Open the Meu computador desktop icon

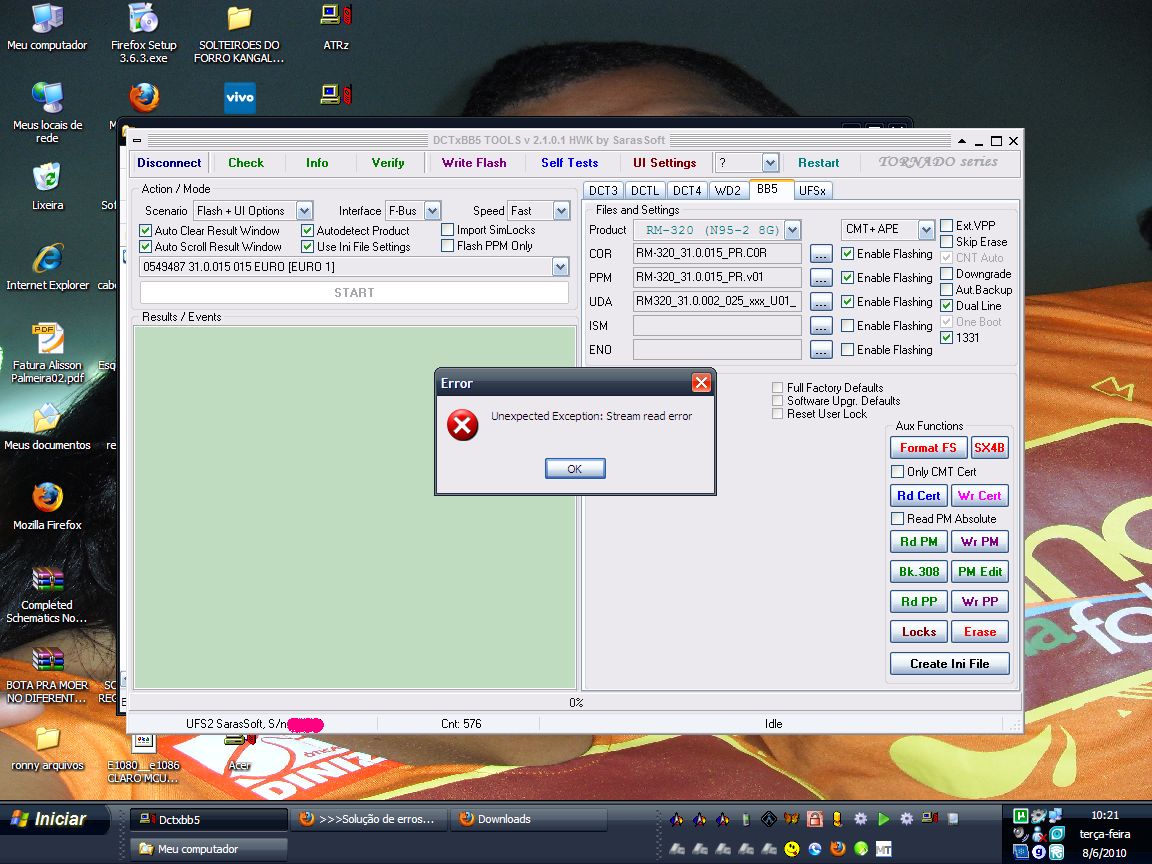click(x=47, y=28)
